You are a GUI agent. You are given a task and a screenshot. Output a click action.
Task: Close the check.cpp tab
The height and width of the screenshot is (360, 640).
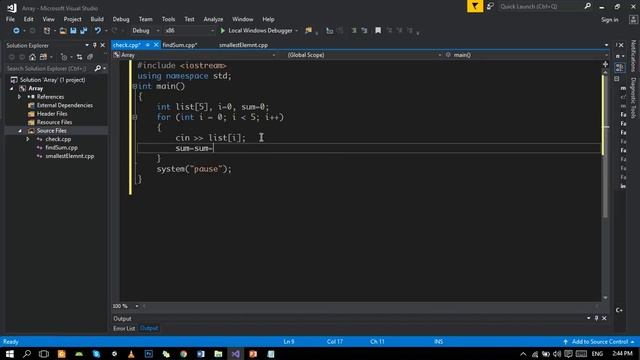156,45
